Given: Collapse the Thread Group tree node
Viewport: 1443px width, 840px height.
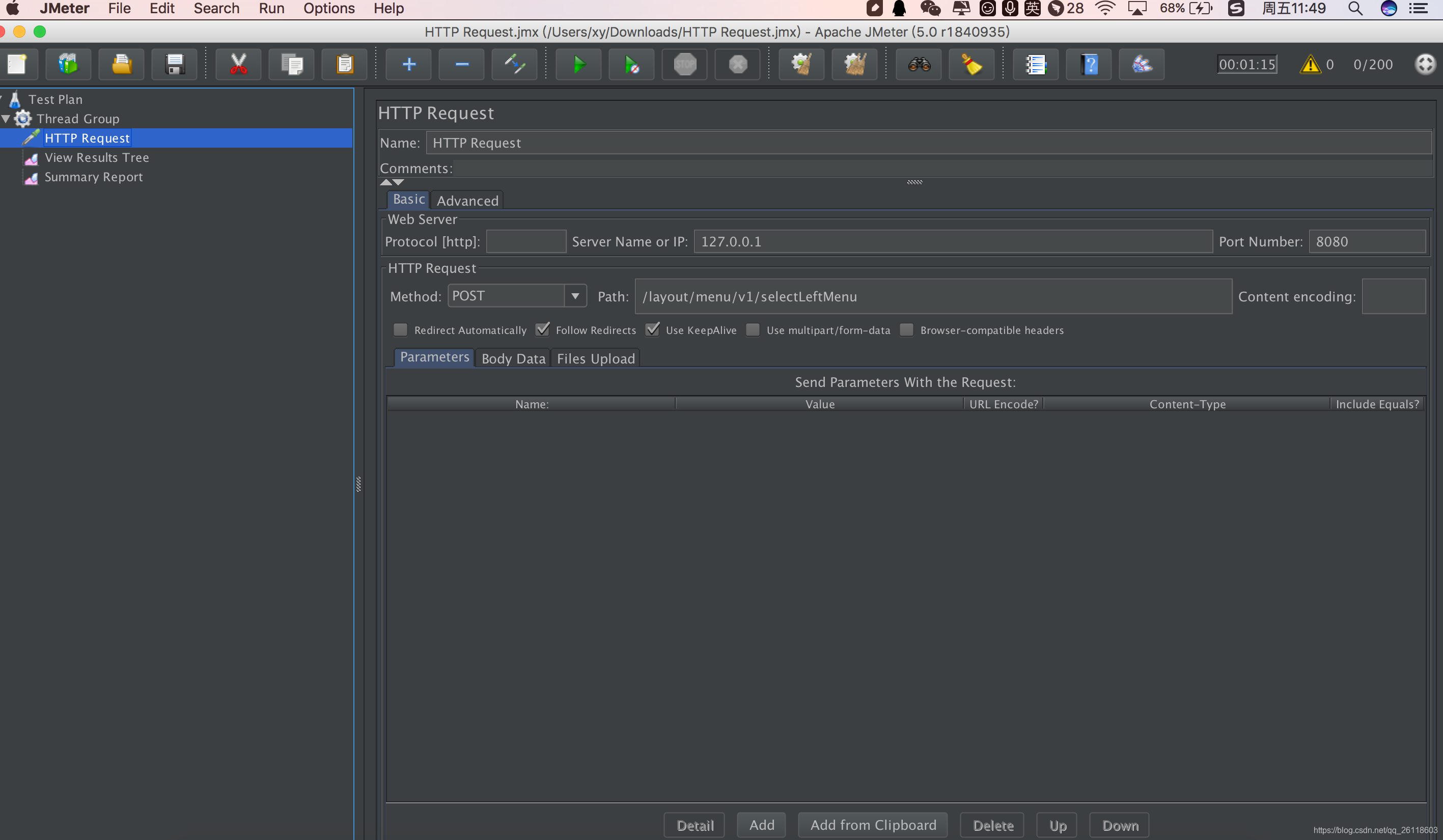Looking at the screenshot, I should 6,119.
